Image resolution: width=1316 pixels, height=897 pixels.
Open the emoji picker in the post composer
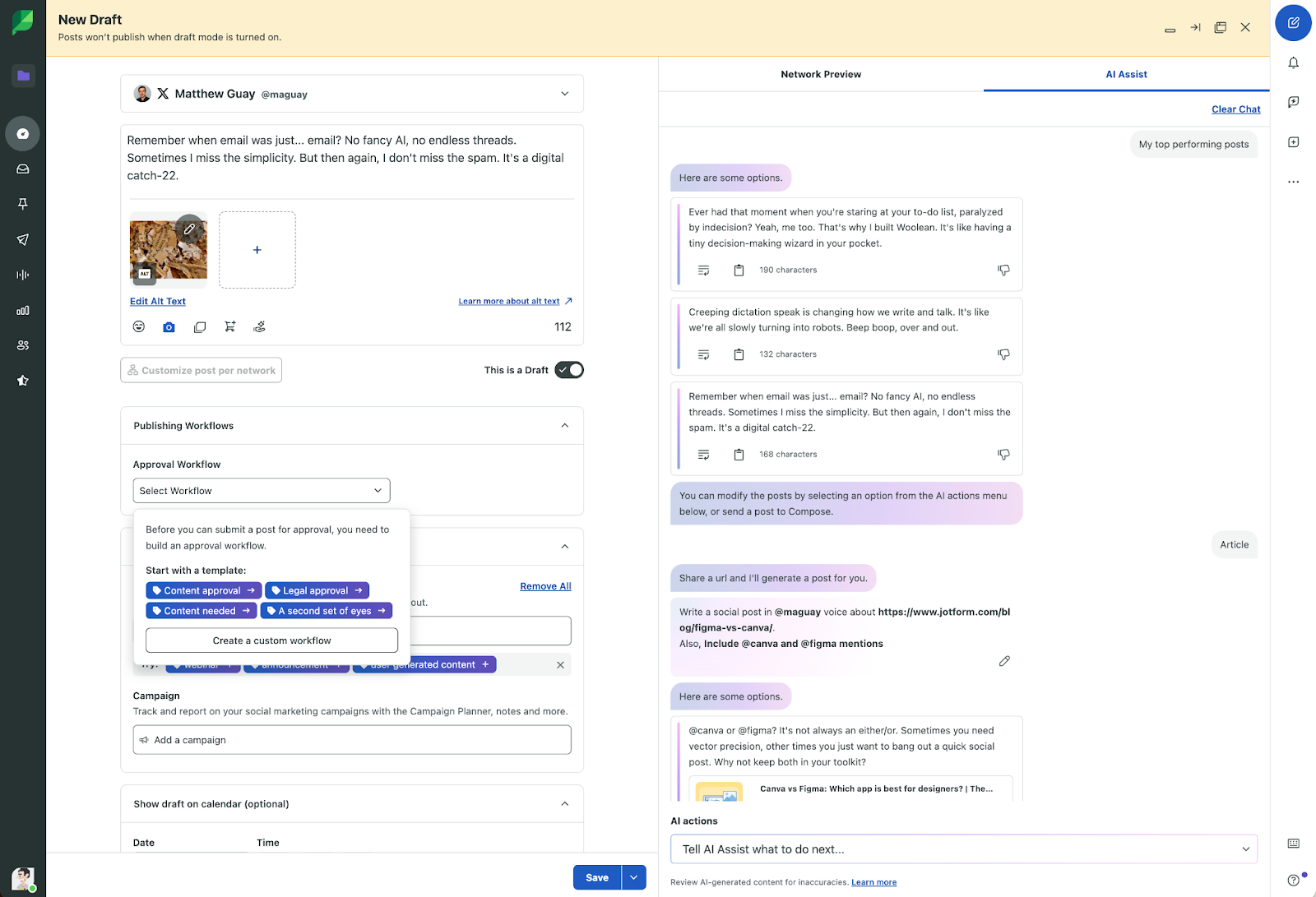click(138, 326)
